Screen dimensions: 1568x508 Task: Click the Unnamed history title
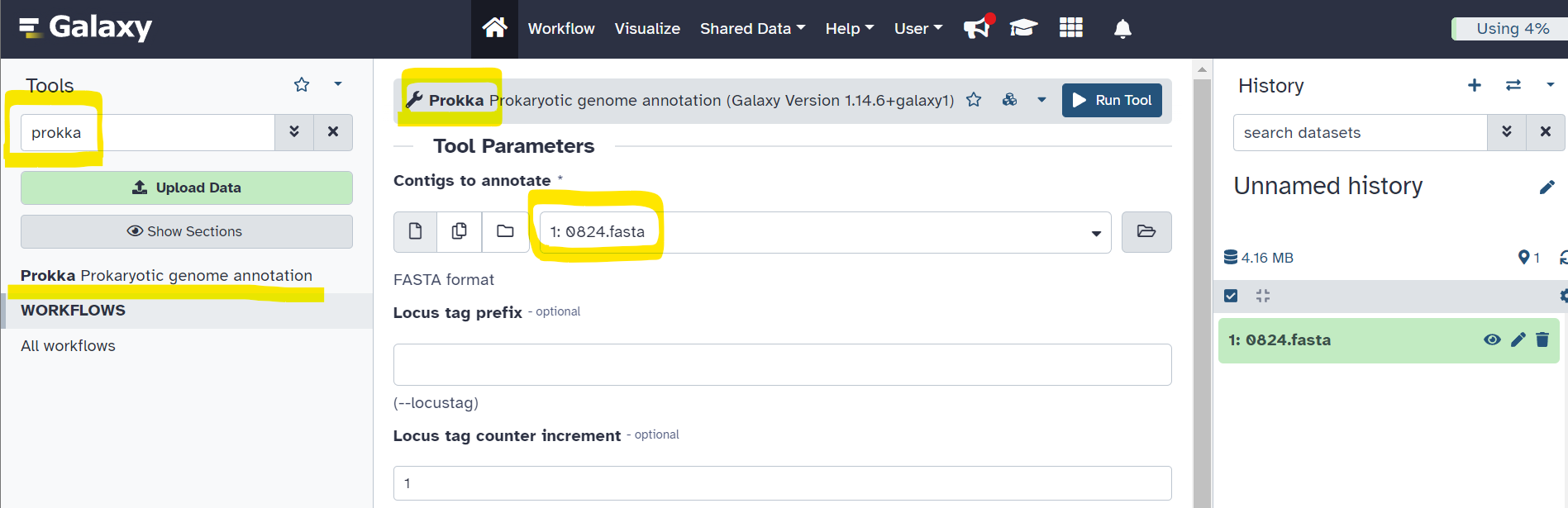tap(1328, 186)
